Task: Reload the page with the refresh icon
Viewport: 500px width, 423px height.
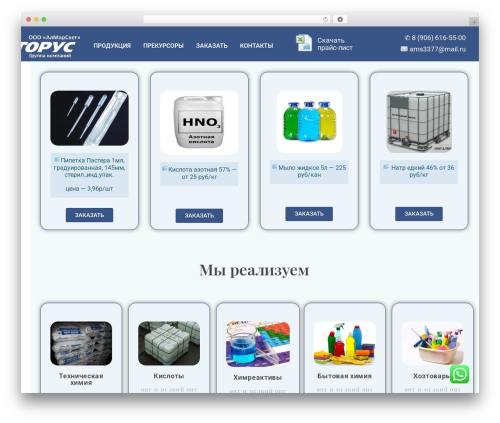Action: click(325, 19)
